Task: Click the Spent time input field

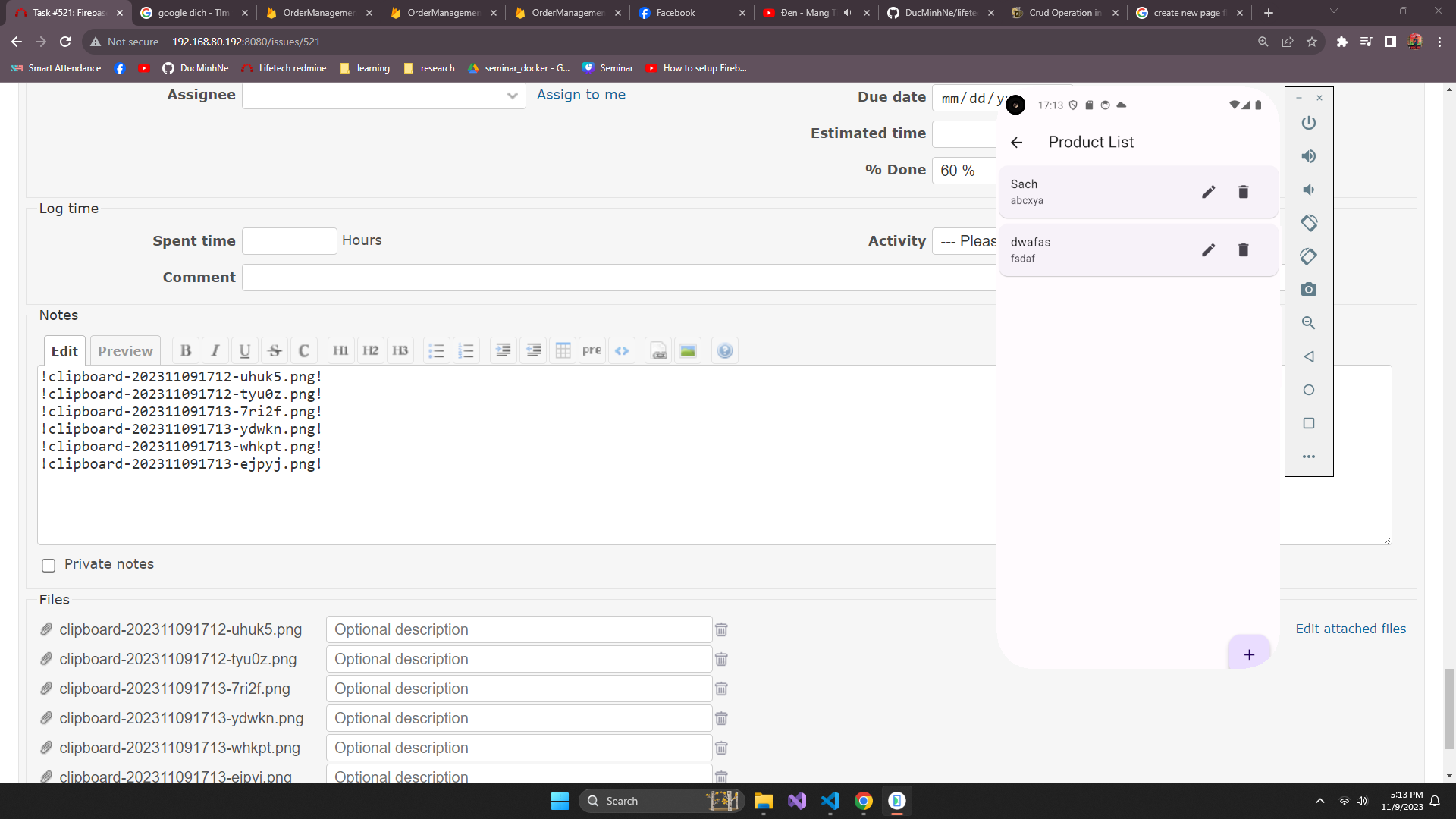Action: pyautogui.click(x=289, y=241)
